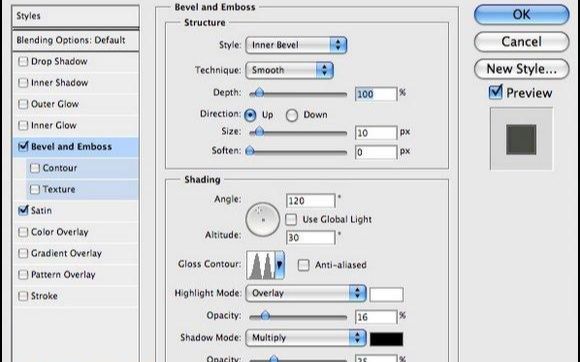This screenshot has height=362, width=580.
Task: Click the white highlight color swatch
Action: 387,295
